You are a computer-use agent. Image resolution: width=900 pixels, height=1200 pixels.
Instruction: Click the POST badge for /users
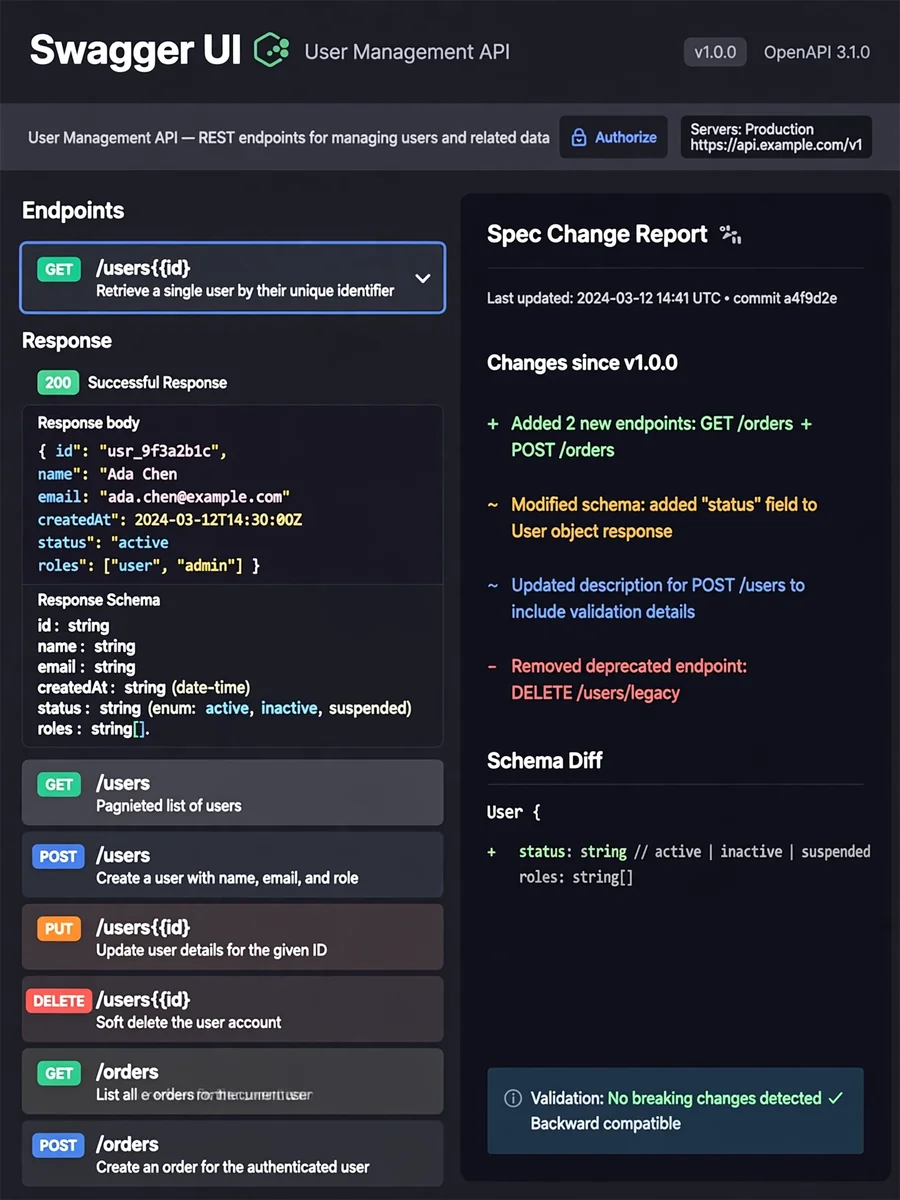click(x=58, y=857)
